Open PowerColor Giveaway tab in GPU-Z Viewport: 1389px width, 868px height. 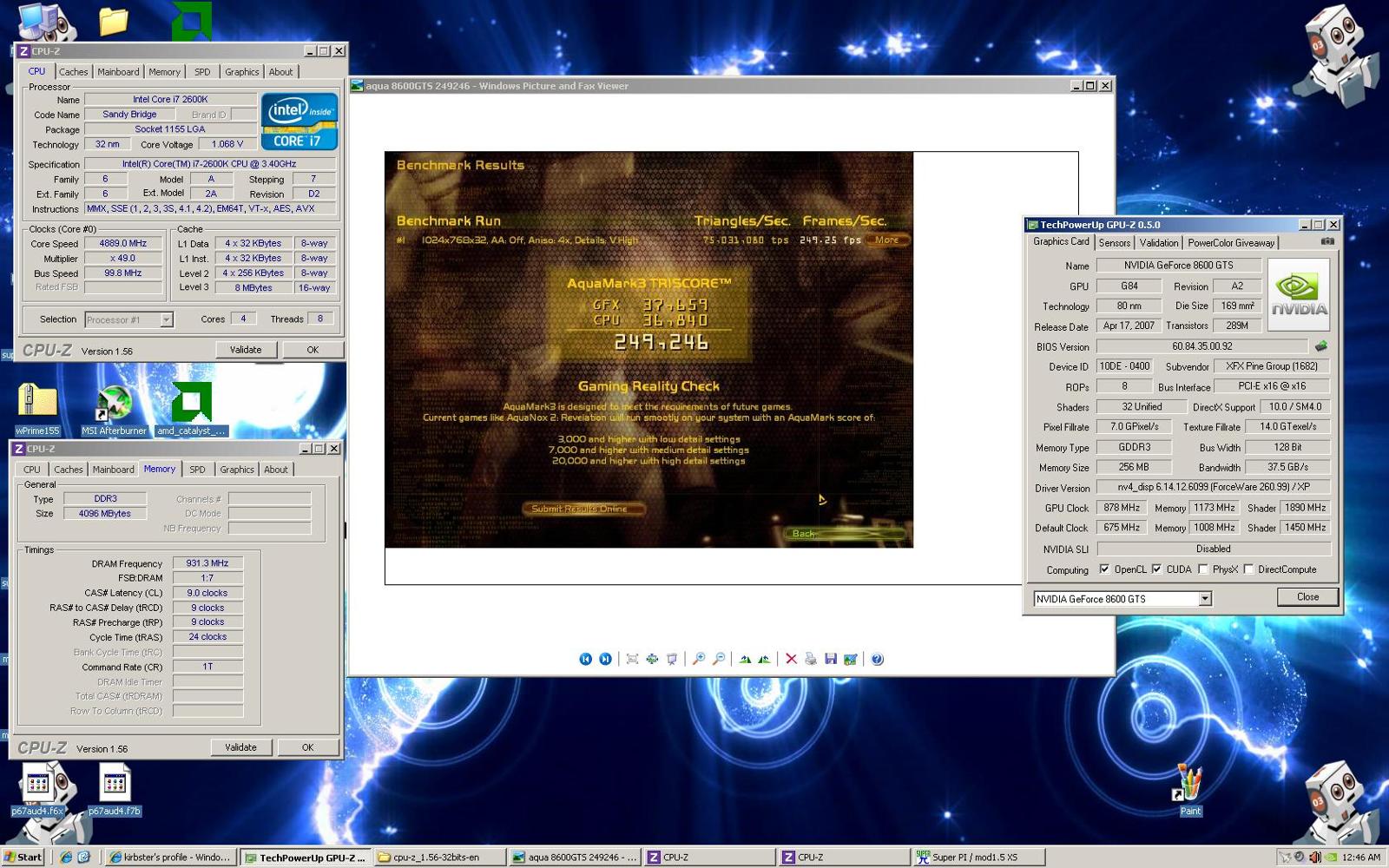click(1231, 243)
